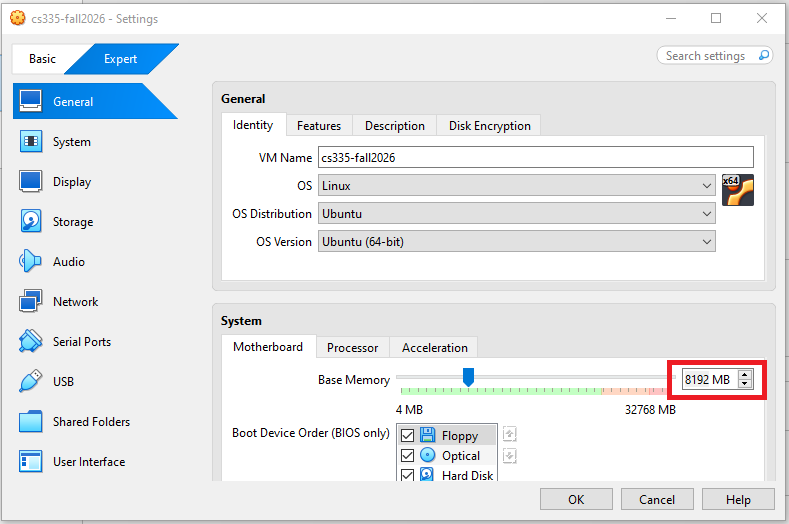This screenshot has width=789, height=524.
Task: Select Serial Ports connector icon
Action: tap(31, 342)
